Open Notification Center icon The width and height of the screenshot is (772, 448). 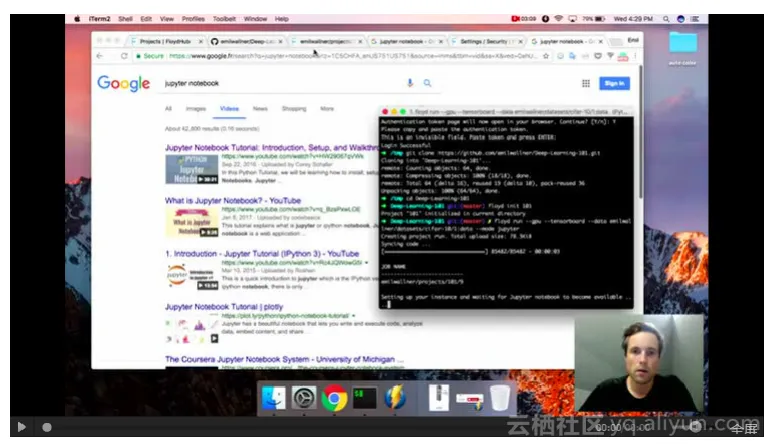click(x=695, y=19)
